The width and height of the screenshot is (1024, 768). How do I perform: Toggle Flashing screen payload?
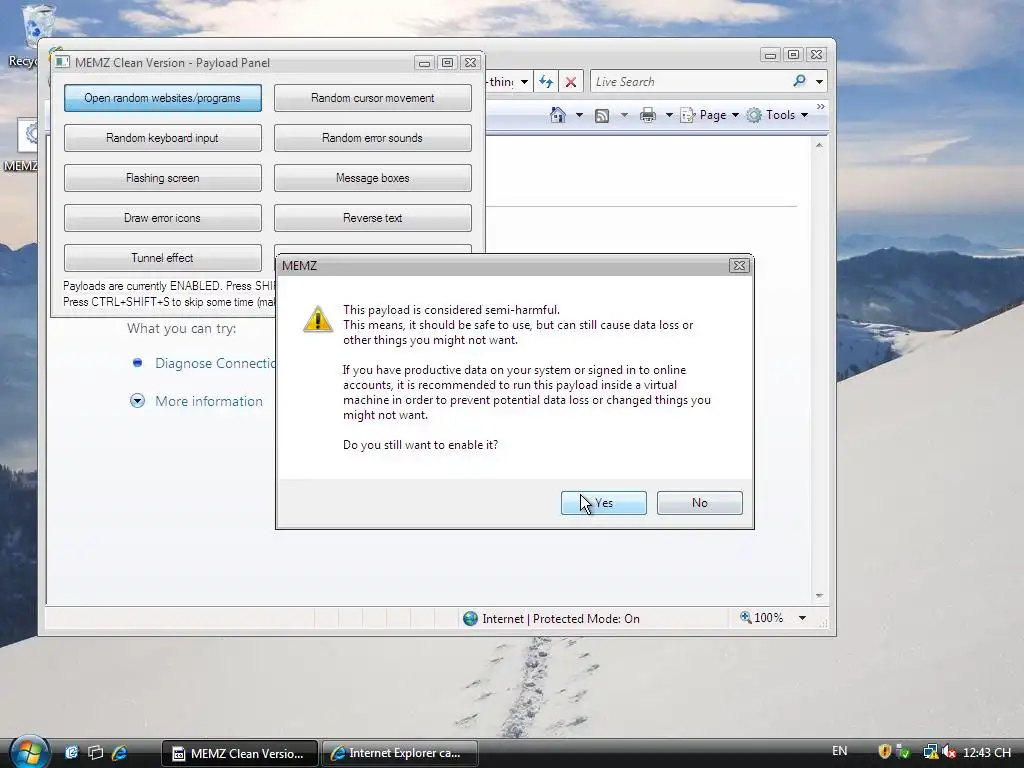tap(163, 178)
